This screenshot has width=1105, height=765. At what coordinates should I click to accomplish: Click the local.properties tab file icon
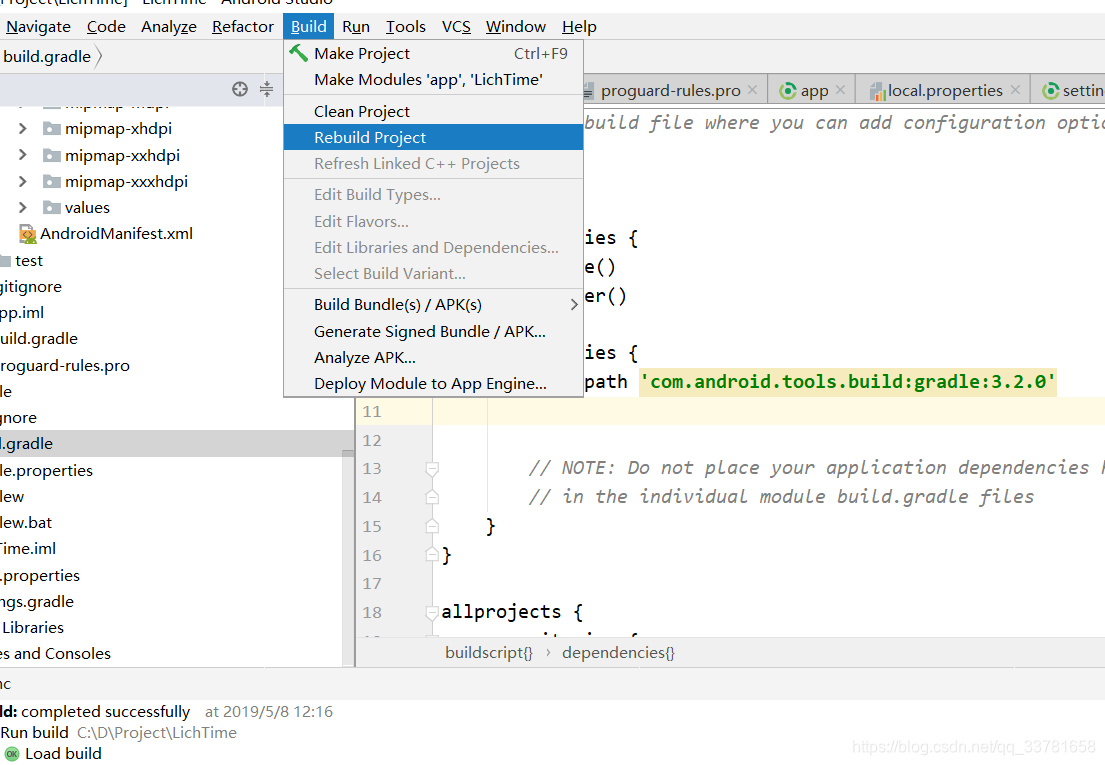click(877, 91)
